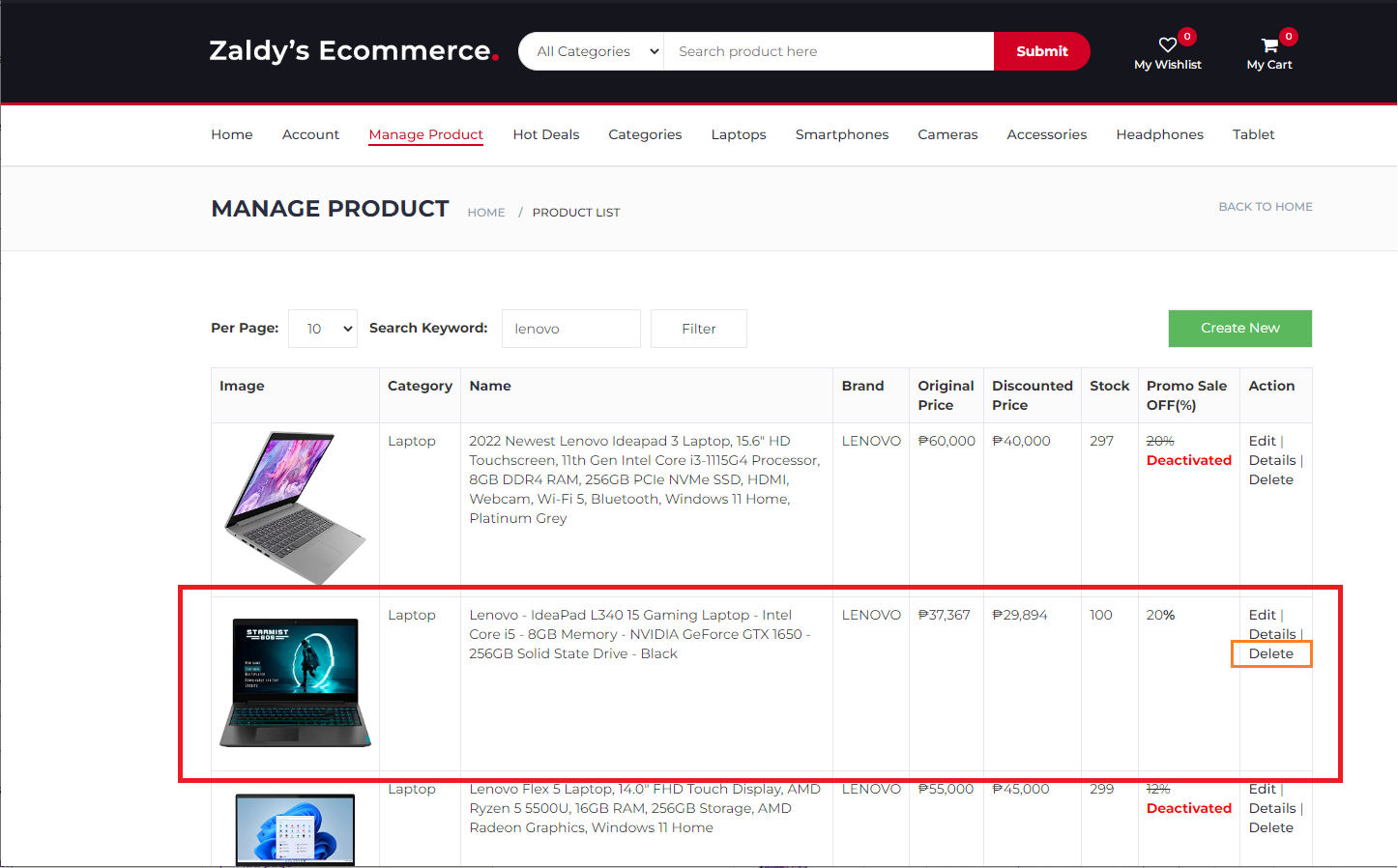Click the Create New button
Screen dimensions: 1398x868
coord(1239,328)
